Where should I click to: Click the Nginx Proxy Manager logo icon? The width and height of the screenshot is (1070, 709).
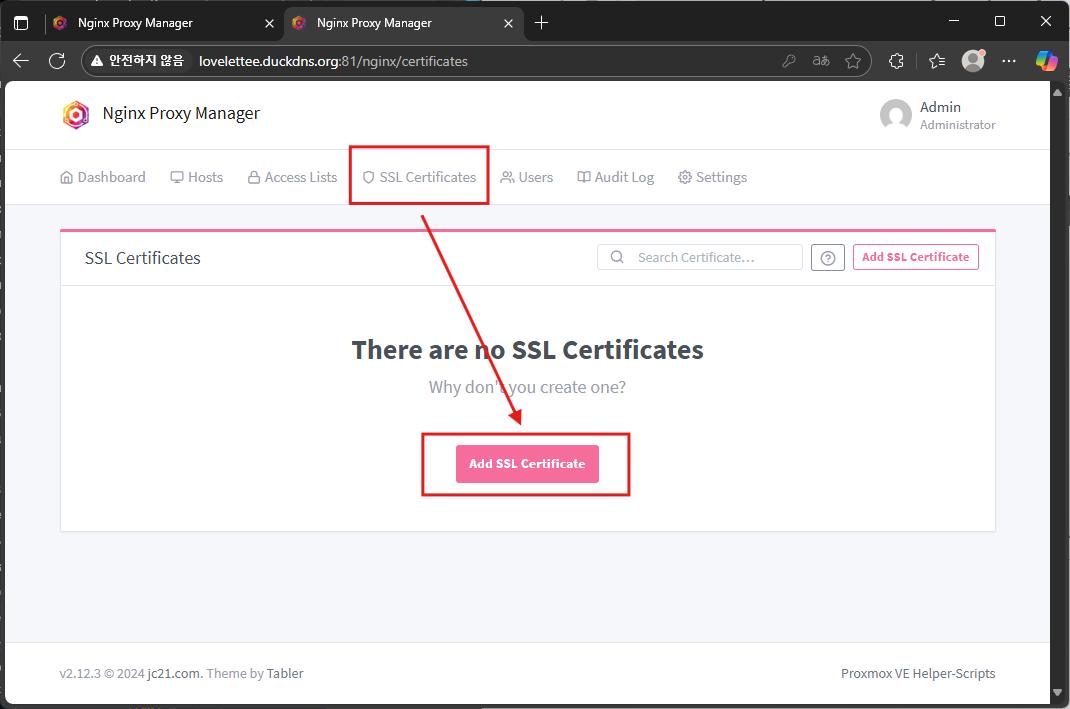pyautogui.click(x=76, y=115)
